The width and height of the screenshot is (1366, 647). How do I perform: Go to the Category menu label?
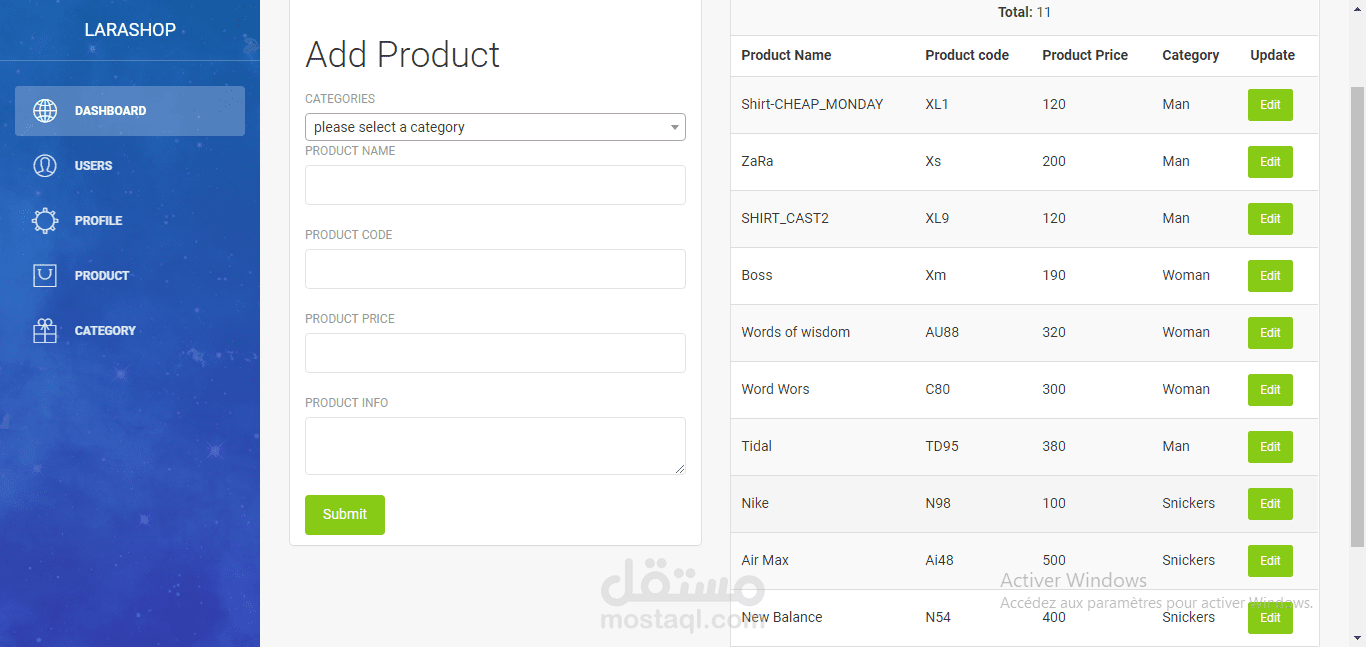point(105,331)
